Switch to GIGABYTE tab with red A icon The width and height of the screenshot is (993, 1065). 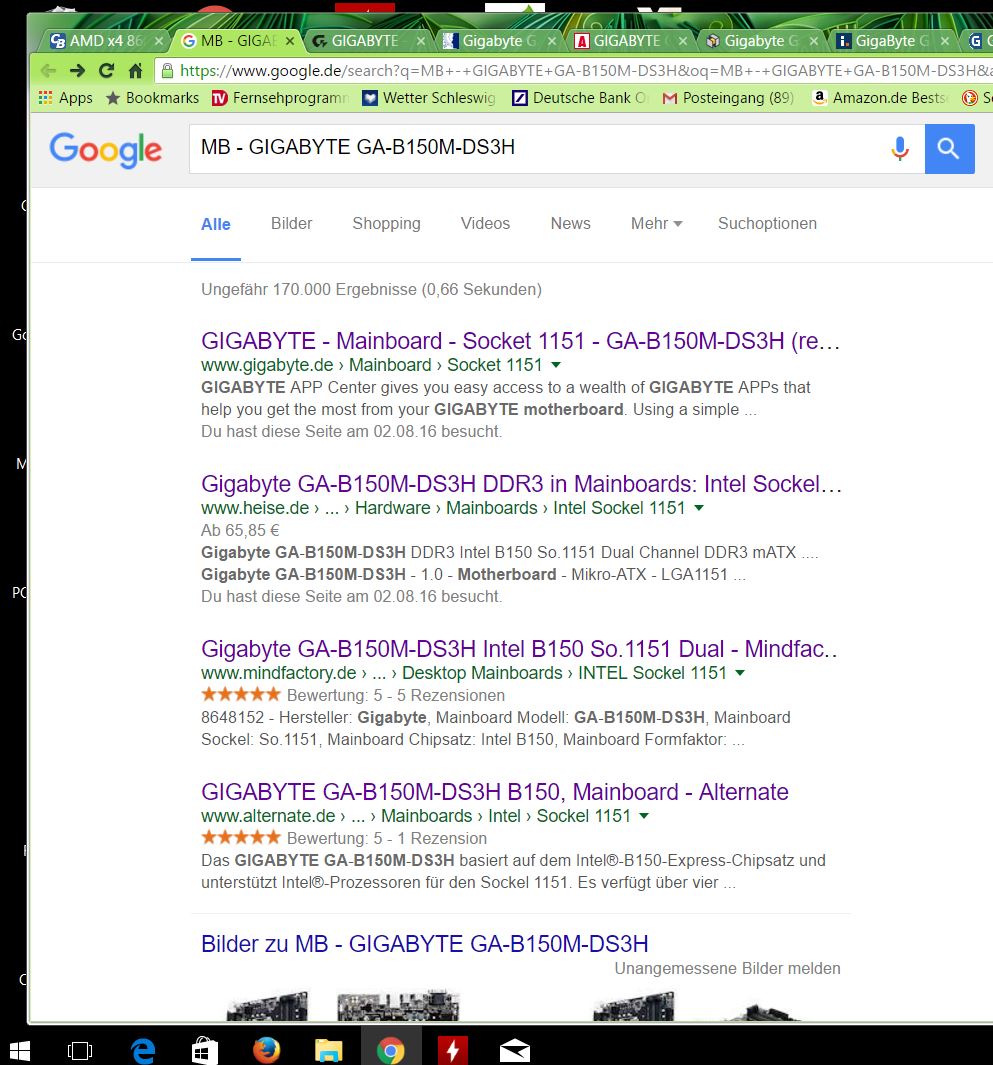(628, 41)
